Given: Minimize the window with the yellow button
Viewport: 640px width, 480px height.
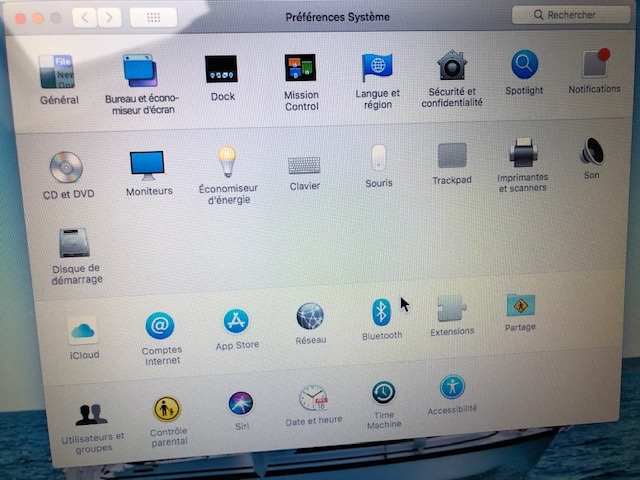Looking at the screenshot, I should (38, 18).
